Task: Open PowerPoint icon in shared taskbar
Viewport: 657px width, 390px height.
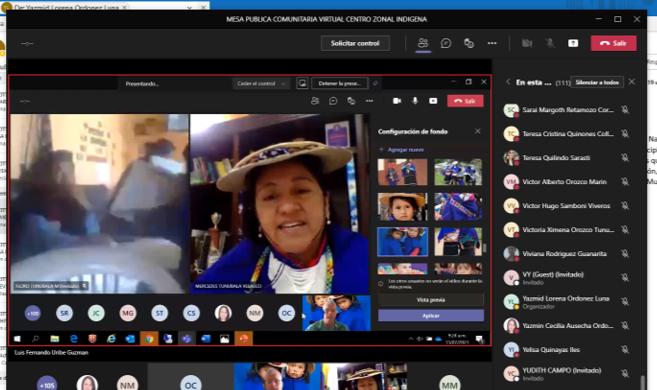Action: (x=244, y=338)
